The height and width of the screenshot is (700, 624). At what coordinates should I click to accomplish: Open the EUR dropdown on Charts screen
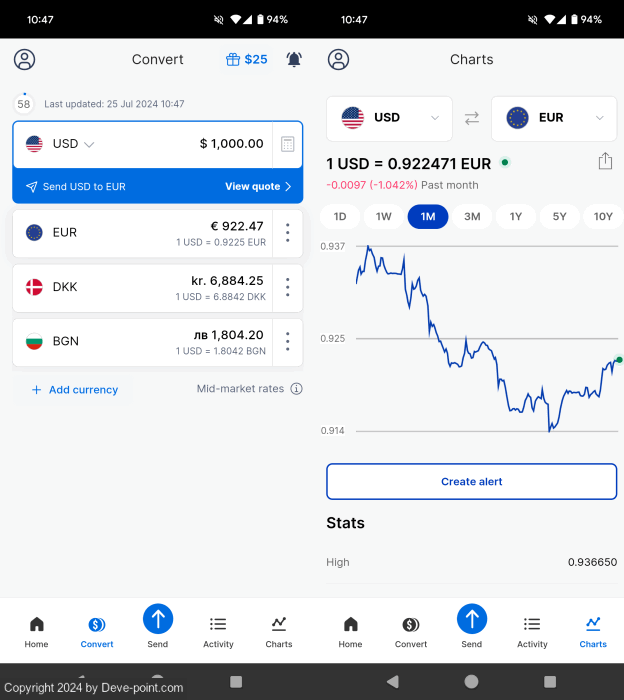click(554, 118)
